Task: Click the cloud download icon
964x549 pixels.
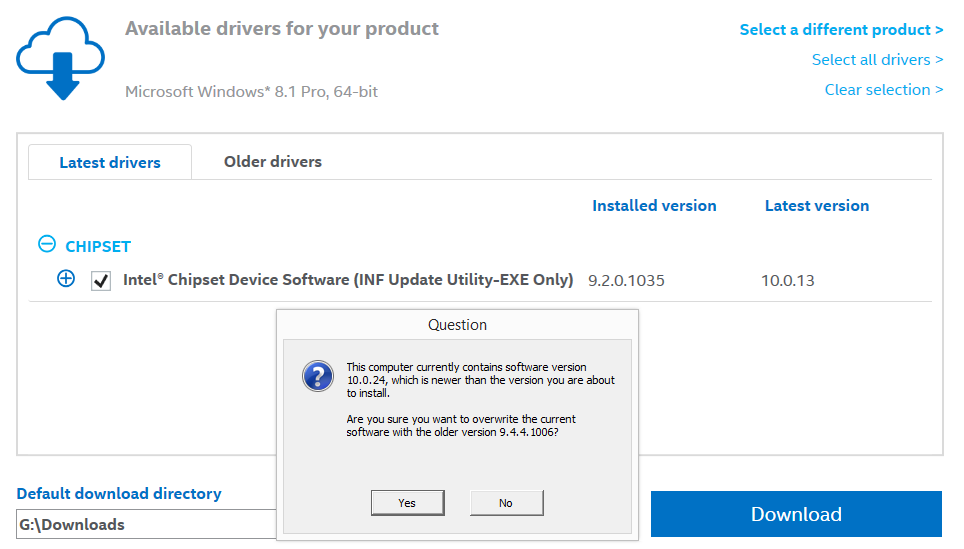Action: [x=60, y=58]
